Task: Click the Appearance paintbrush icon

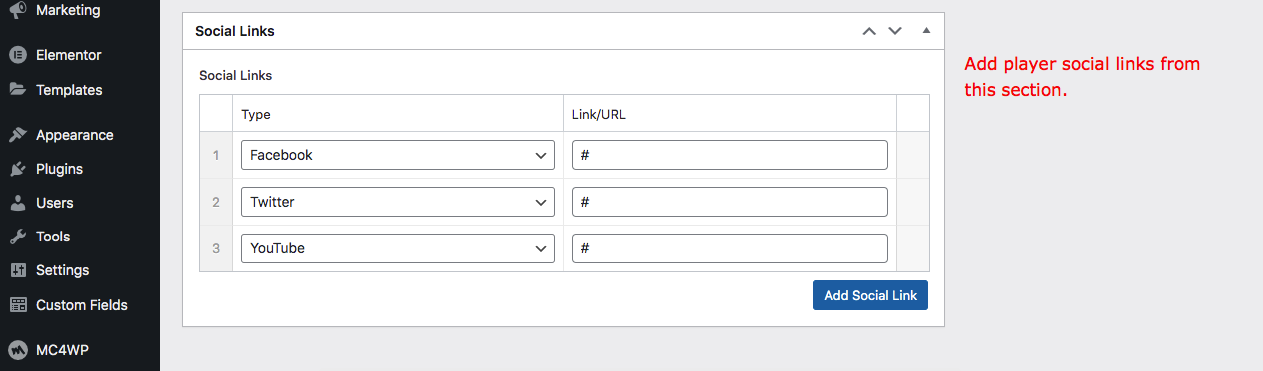Action: (x=17, y=135)
